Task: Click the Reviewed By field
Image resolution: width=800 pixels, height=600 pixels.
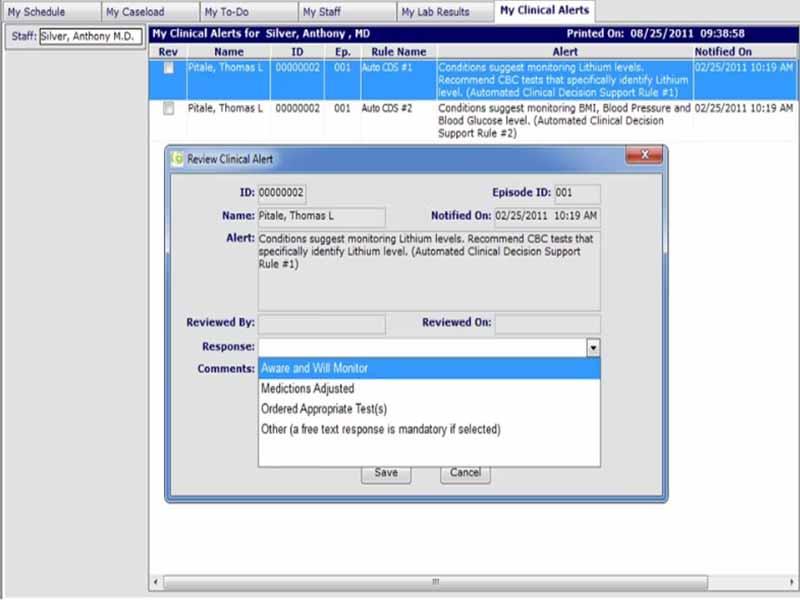Action: pos(321,324)
